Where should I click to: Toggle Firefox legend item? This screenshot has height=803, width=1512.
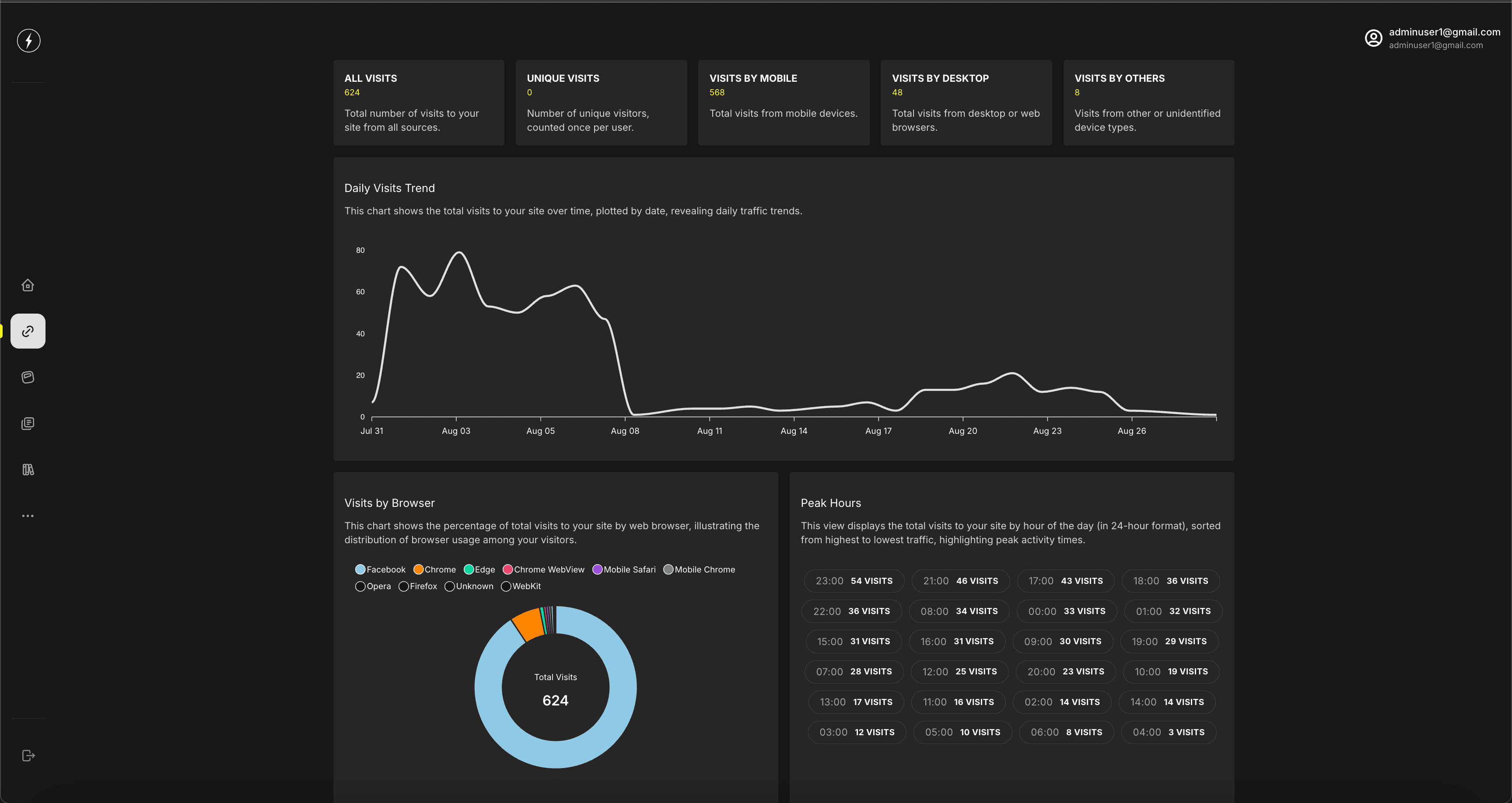tap(418, 587)
